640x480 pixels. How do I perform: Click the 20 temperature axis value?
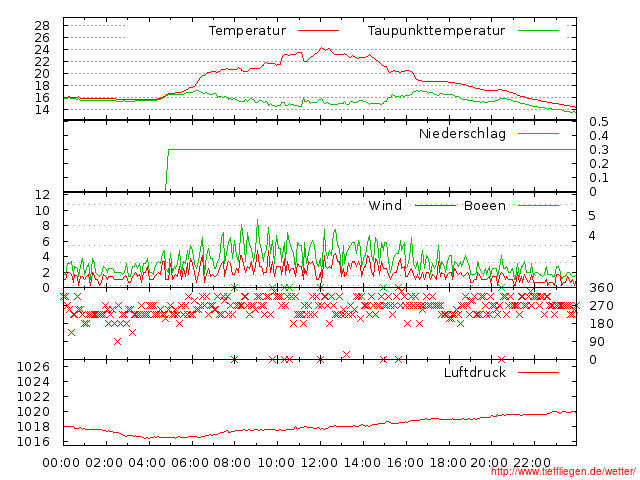click(x=42, y=73)
